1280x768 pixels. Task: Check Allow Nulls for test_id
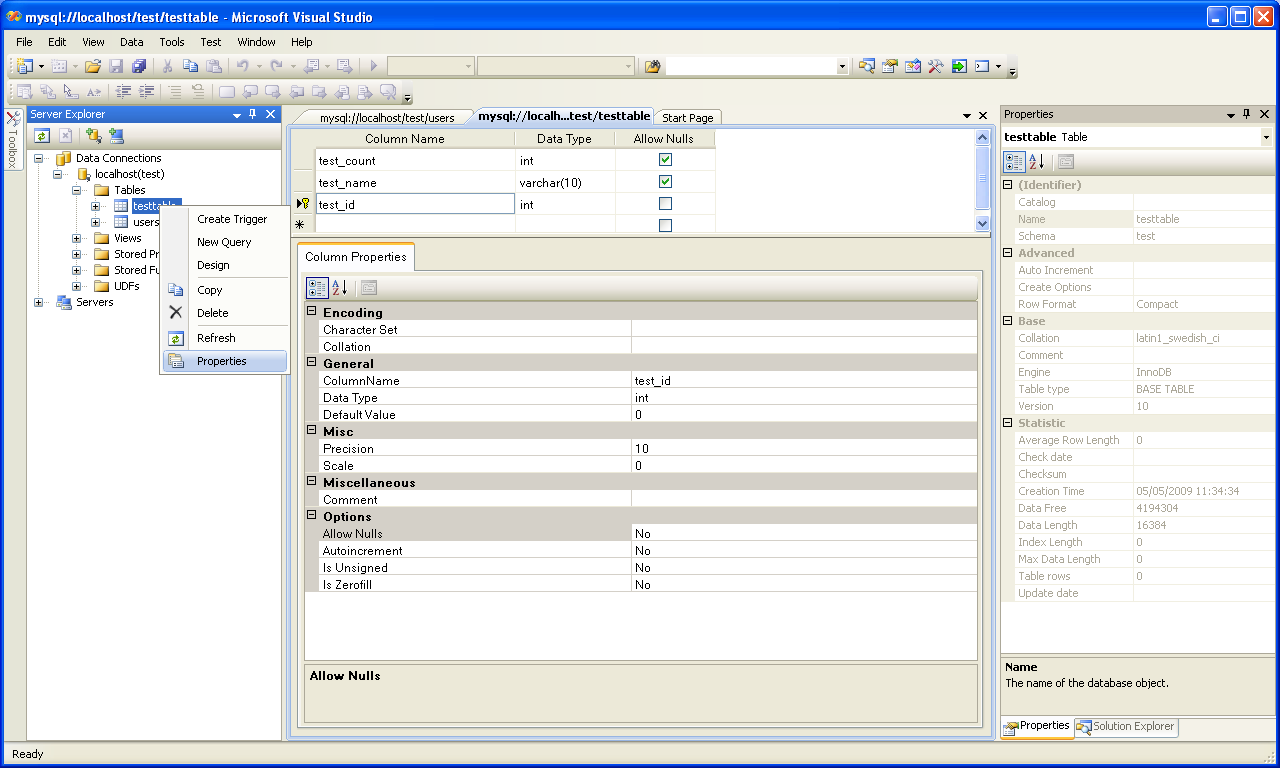[665, 204]
